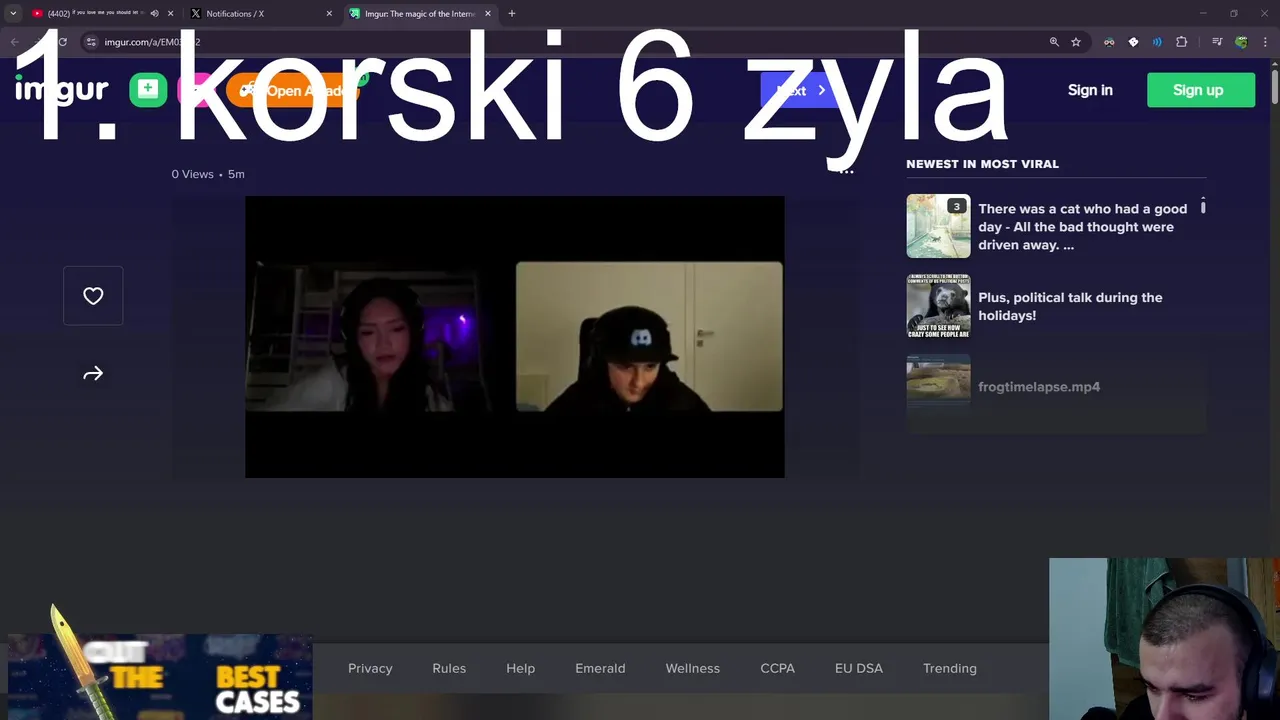The image size is (1280, 720).
Task: Open the Plus, political talk during holidays post
Action: click(x=1070, y=306)
